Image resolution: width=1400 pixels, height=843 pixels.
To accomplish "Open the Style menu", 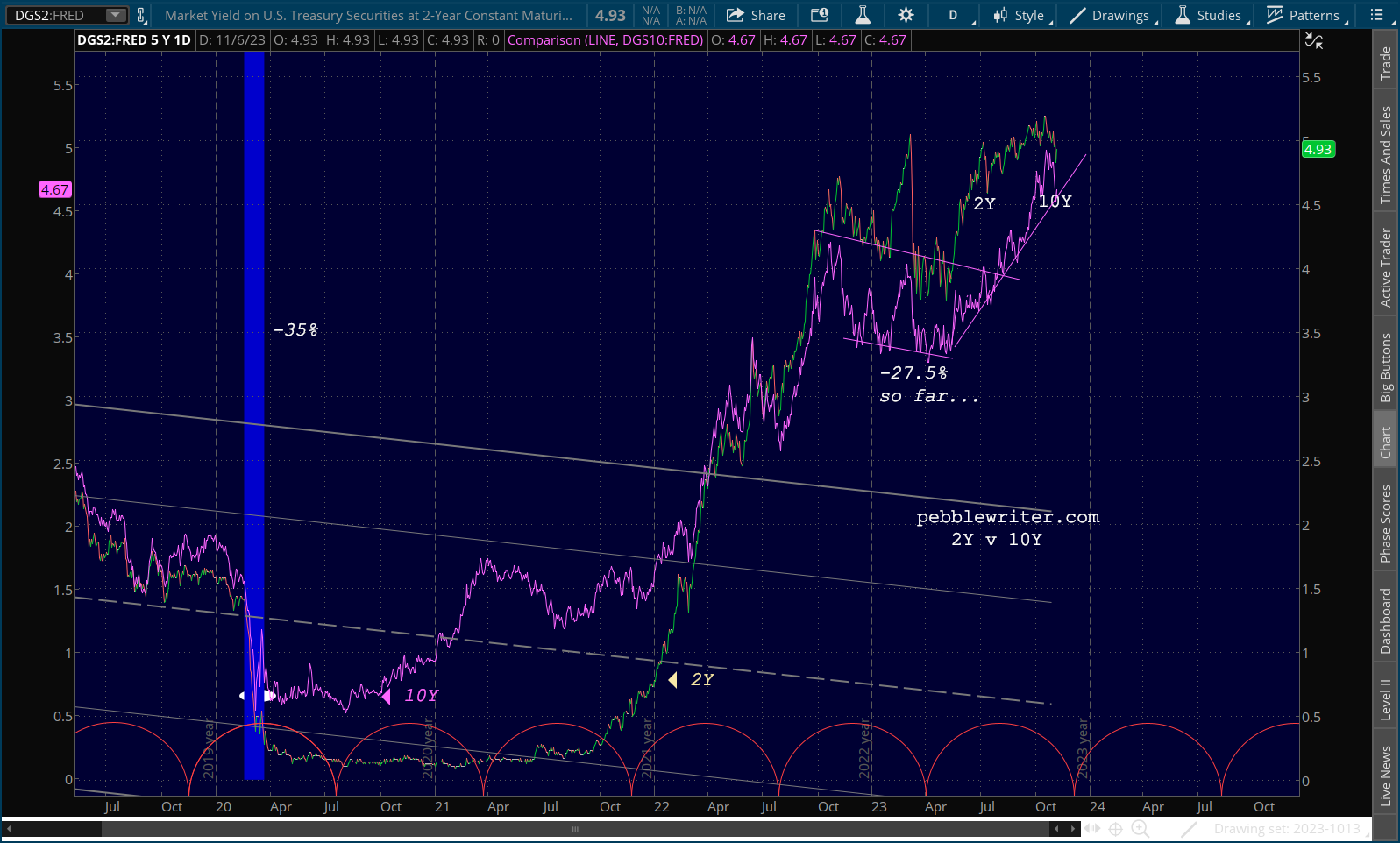I will pos(1022,15).
